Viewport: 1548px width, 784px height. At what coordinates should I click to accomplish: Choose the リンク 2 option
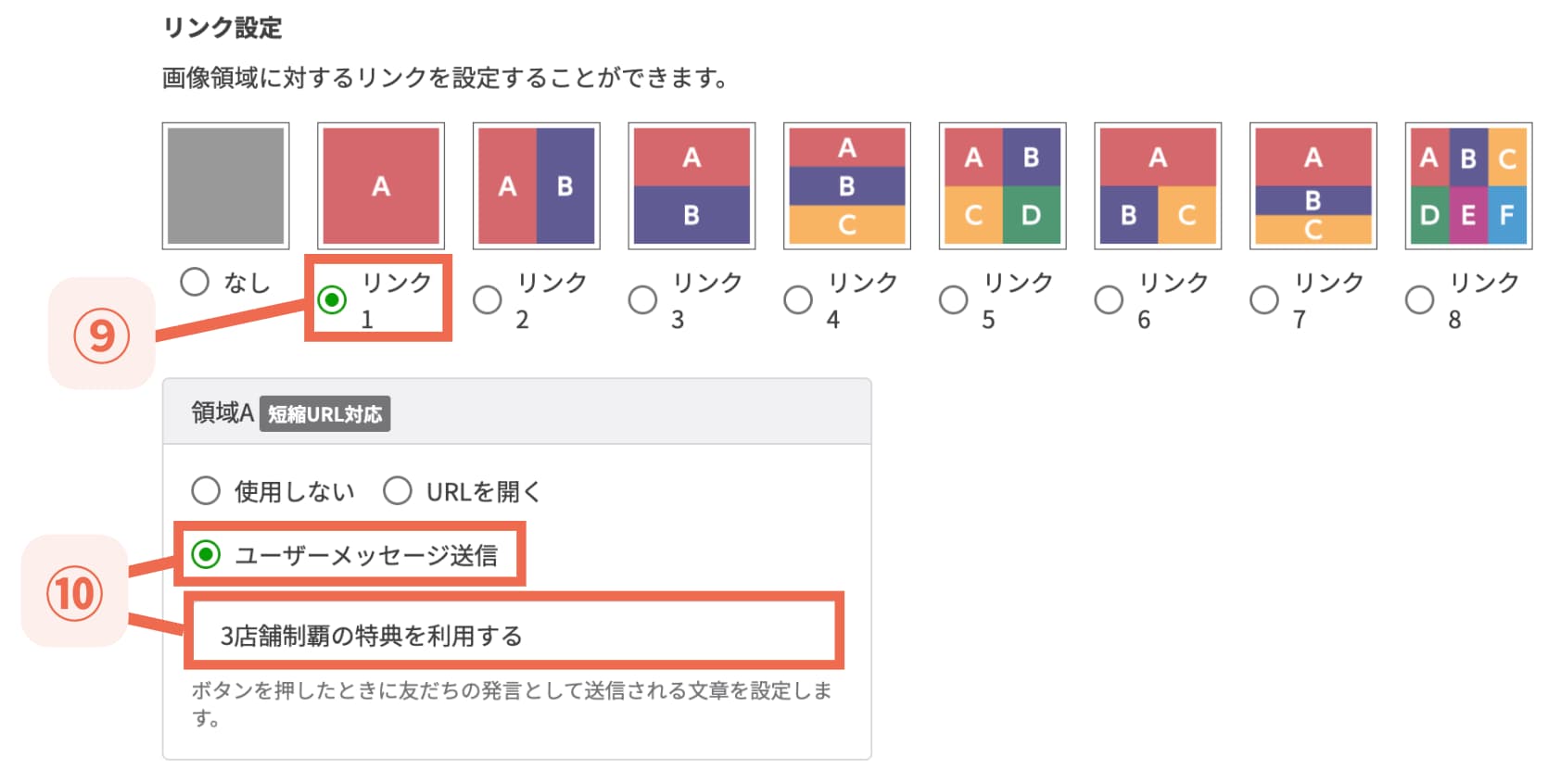488,298
